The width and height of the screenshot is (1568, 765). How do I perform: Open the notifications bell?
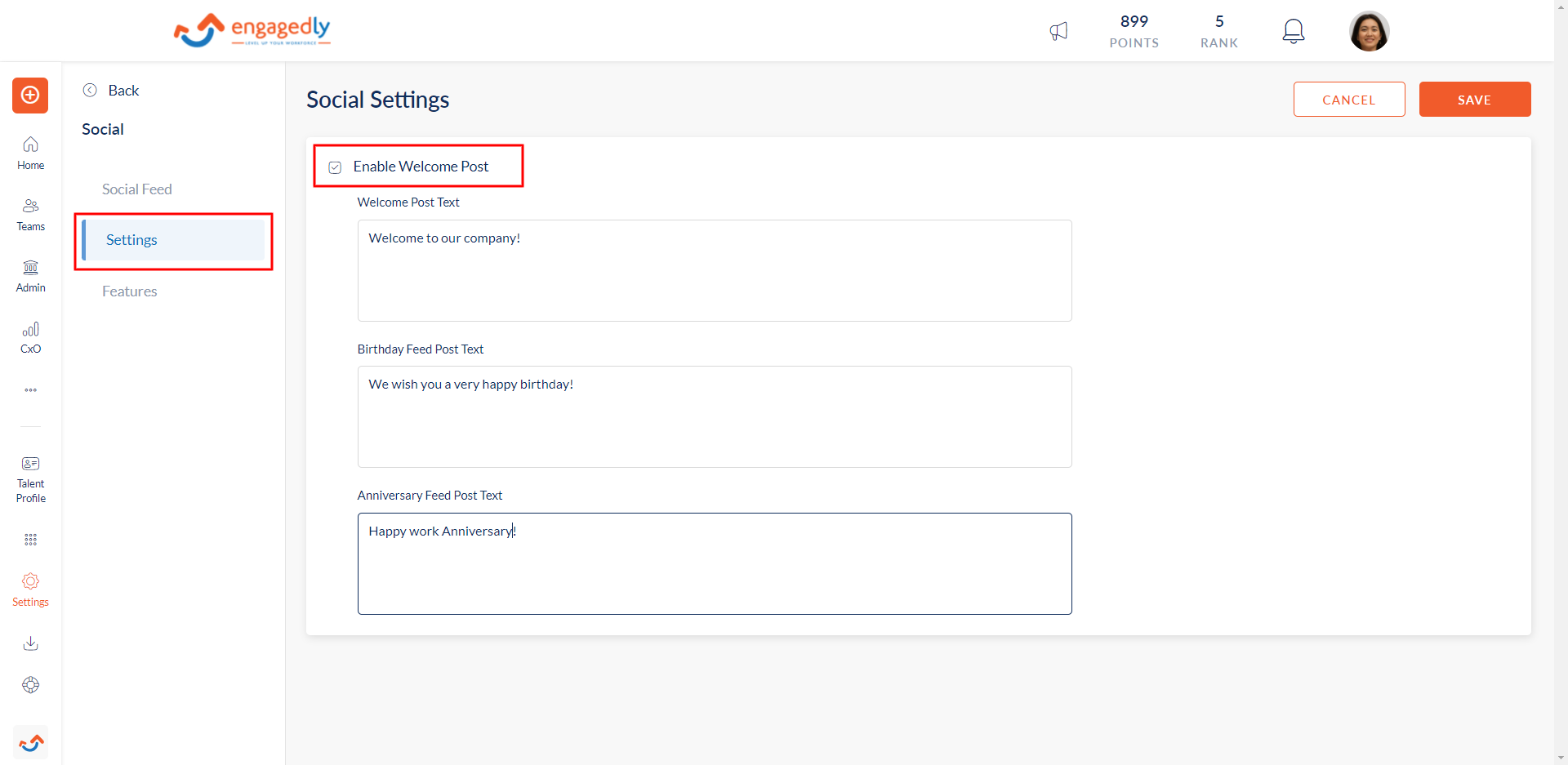[x=1294, y=31]
